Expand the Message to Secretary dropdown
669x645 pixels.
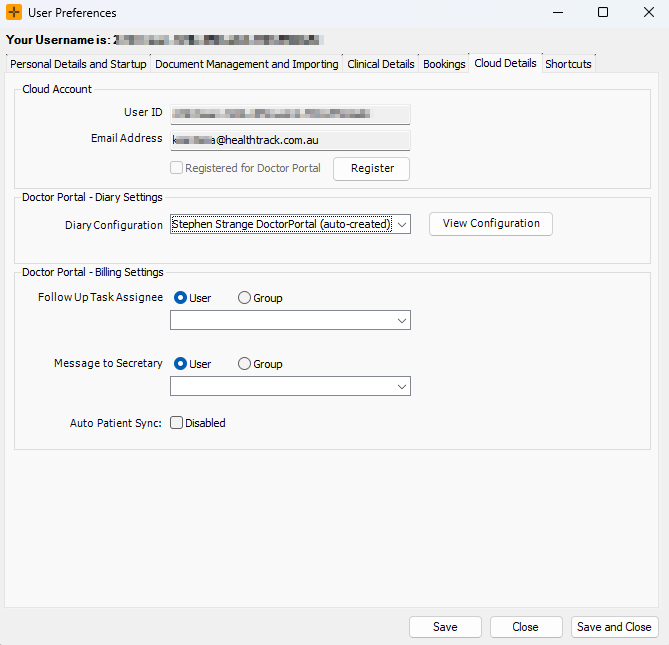coord(290,386)
